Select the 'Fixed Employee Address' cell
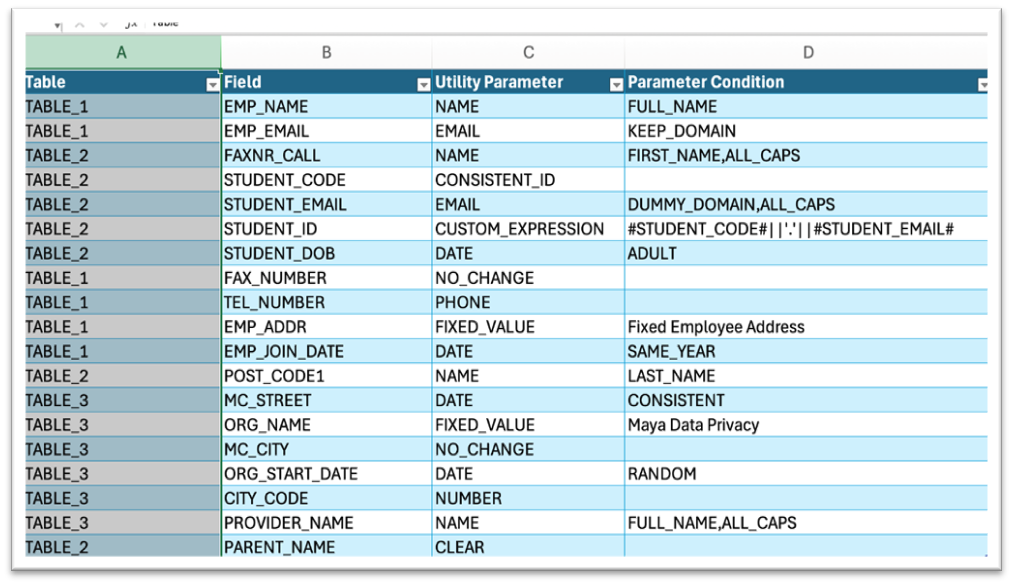 click(x=715, y=327)
